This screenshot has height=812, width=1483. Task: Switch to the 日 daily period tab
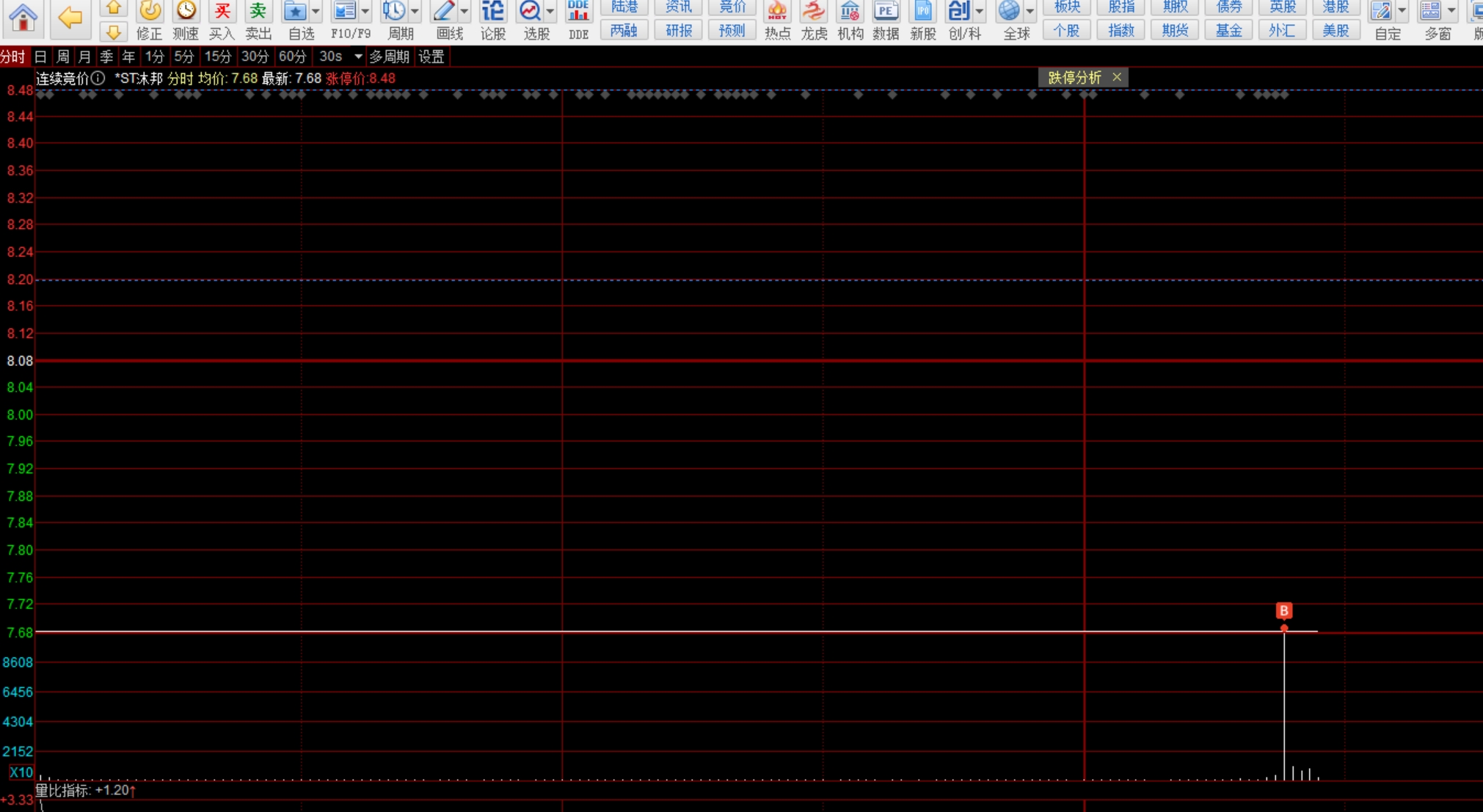pyautogui.click(x=40, y=56)
